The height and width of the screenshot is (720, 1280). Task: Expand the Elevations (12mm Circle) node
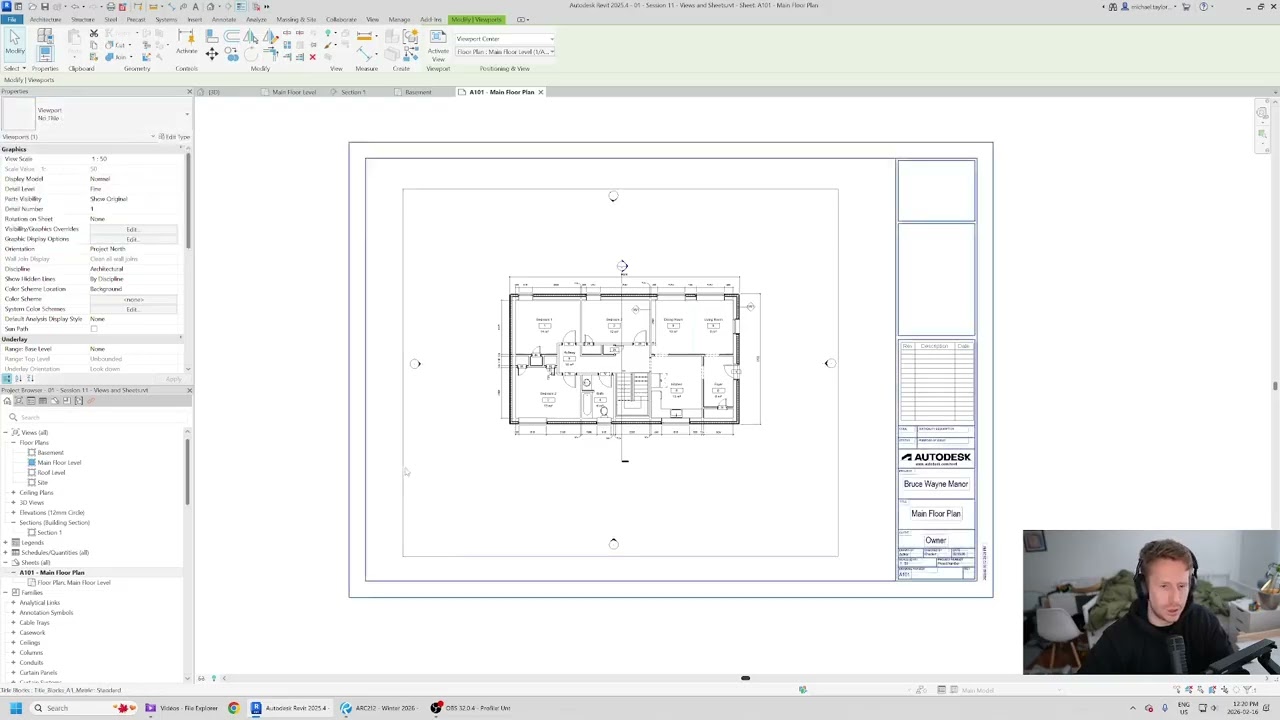click(x=13, y=512)
